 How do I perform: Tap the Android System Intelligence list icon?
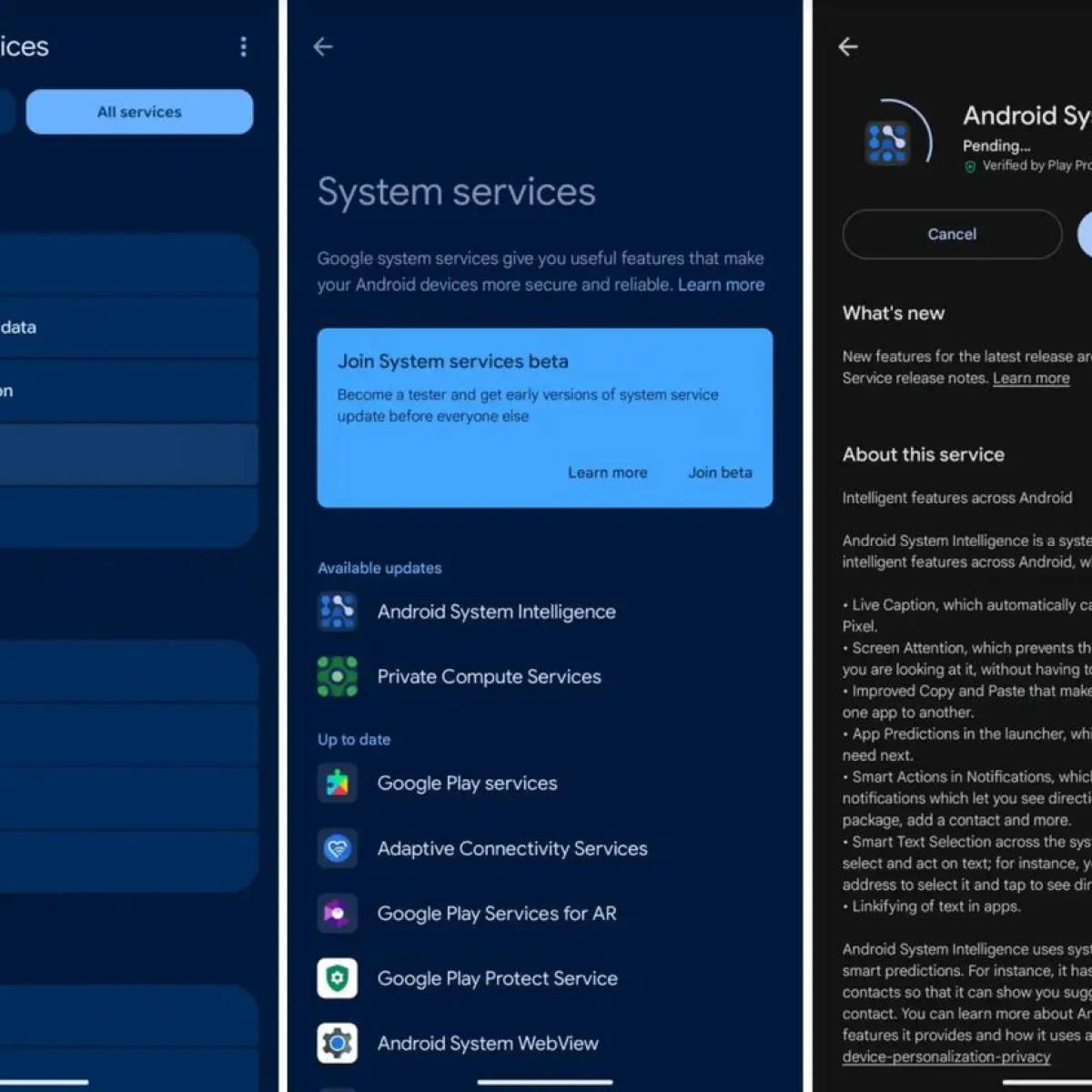pos(338,612)
